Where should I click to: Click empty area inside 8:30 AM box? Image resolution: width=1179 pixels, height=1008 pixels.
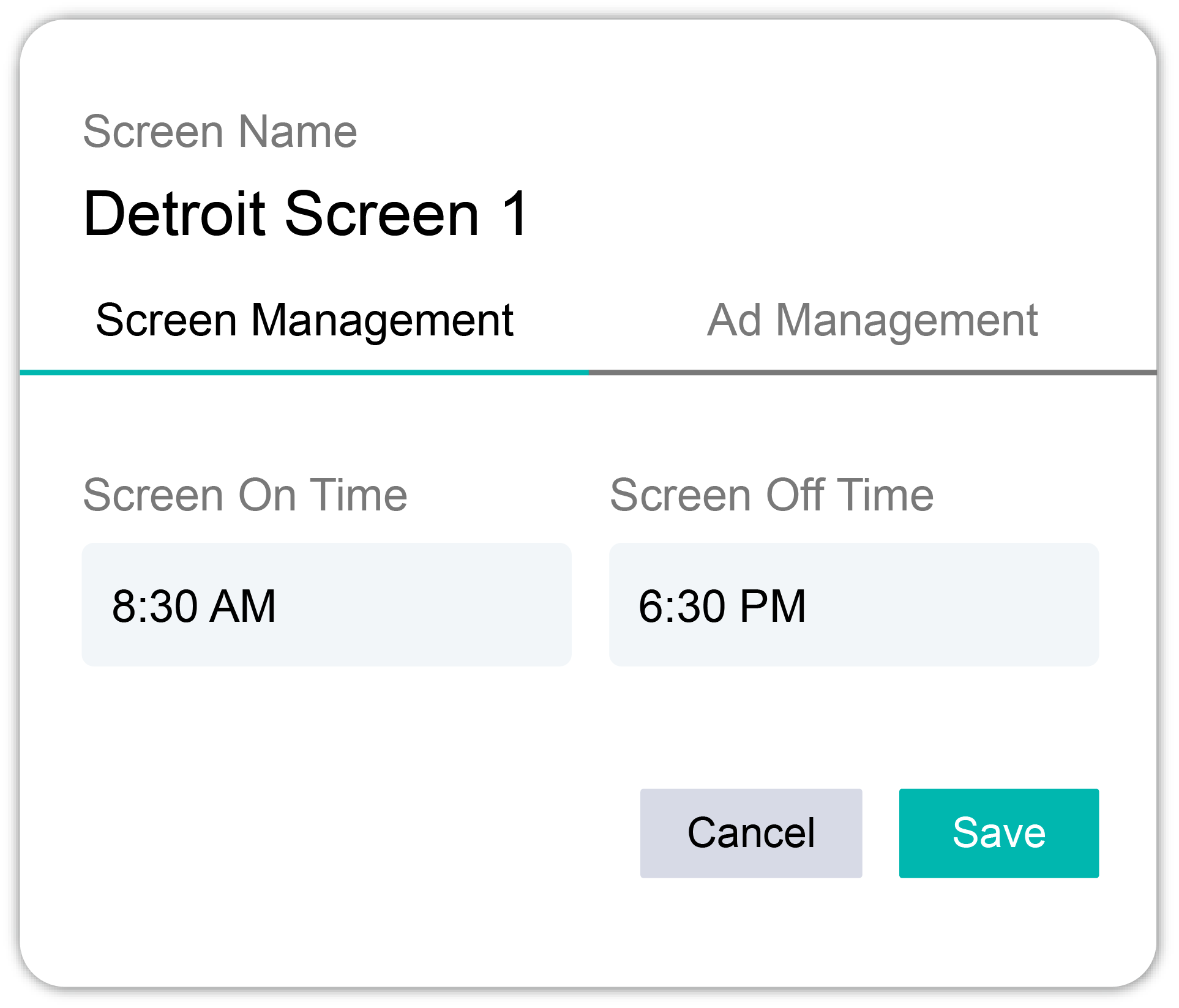pos(441,605)
